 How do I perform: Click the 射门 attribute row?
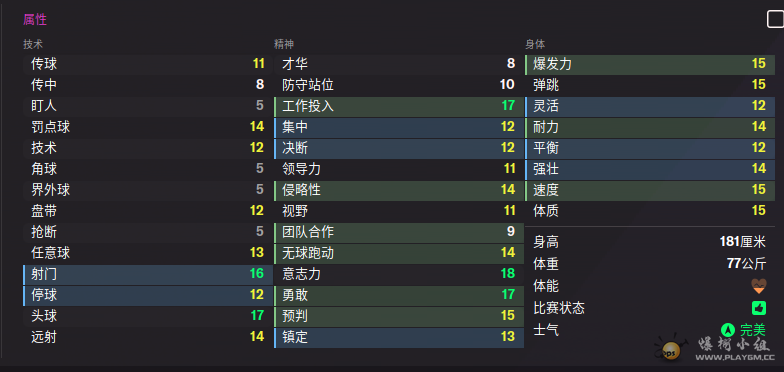[x=148, y=274]
